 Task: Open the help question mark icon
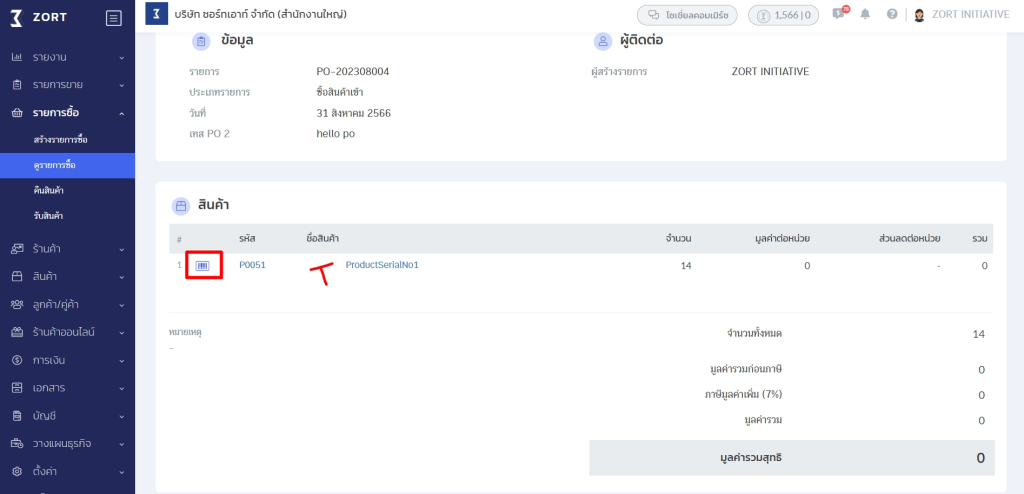[892, 15]
